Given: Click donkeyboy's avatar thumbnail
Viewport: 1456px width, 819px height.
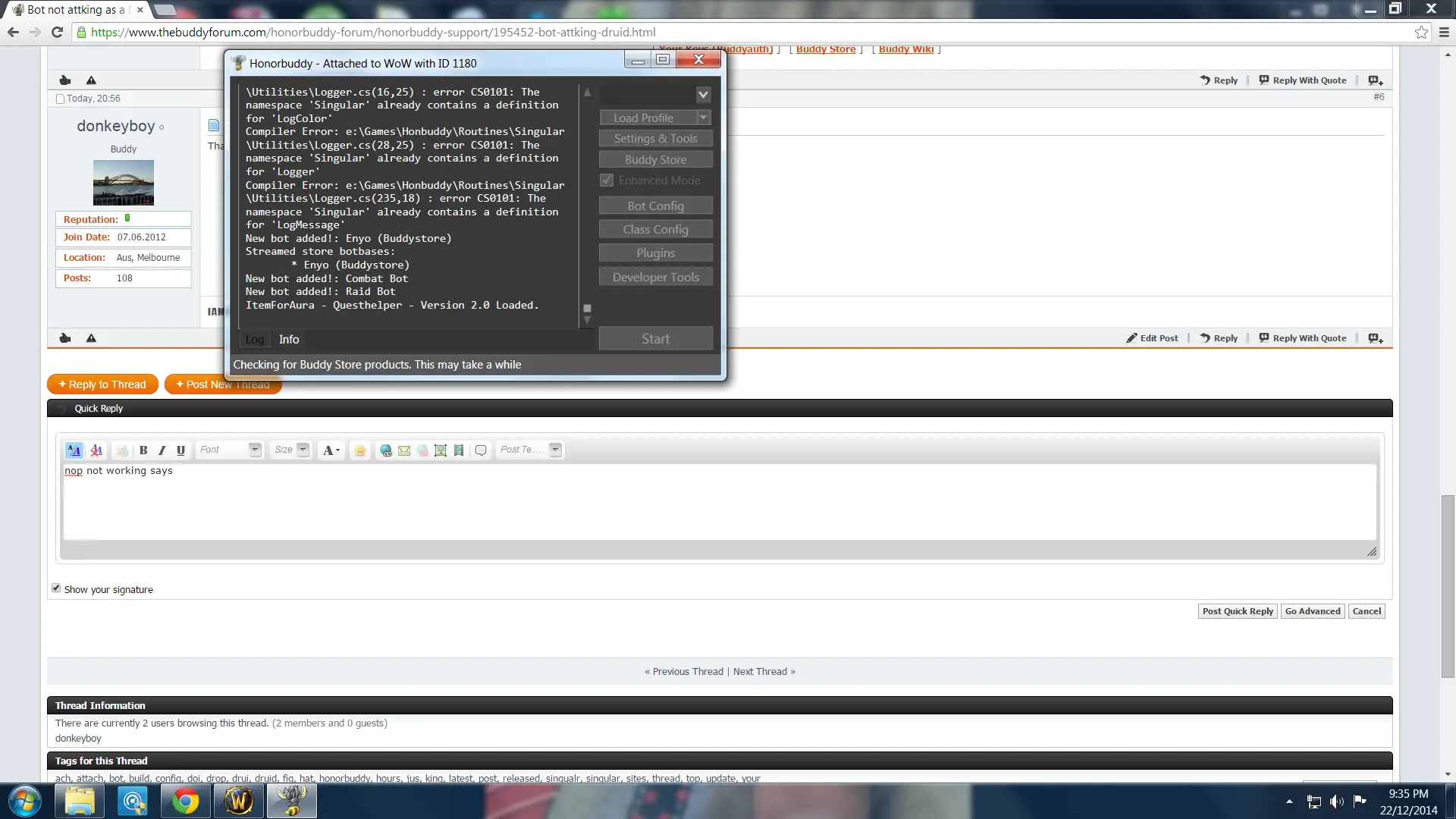Looking at the screenshot, I should (x=124, y=183).
